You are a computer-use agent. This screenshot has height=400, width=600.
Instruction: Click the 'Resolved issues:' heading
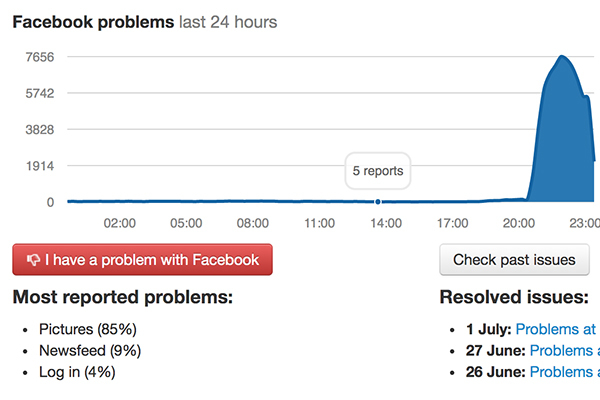513,297
